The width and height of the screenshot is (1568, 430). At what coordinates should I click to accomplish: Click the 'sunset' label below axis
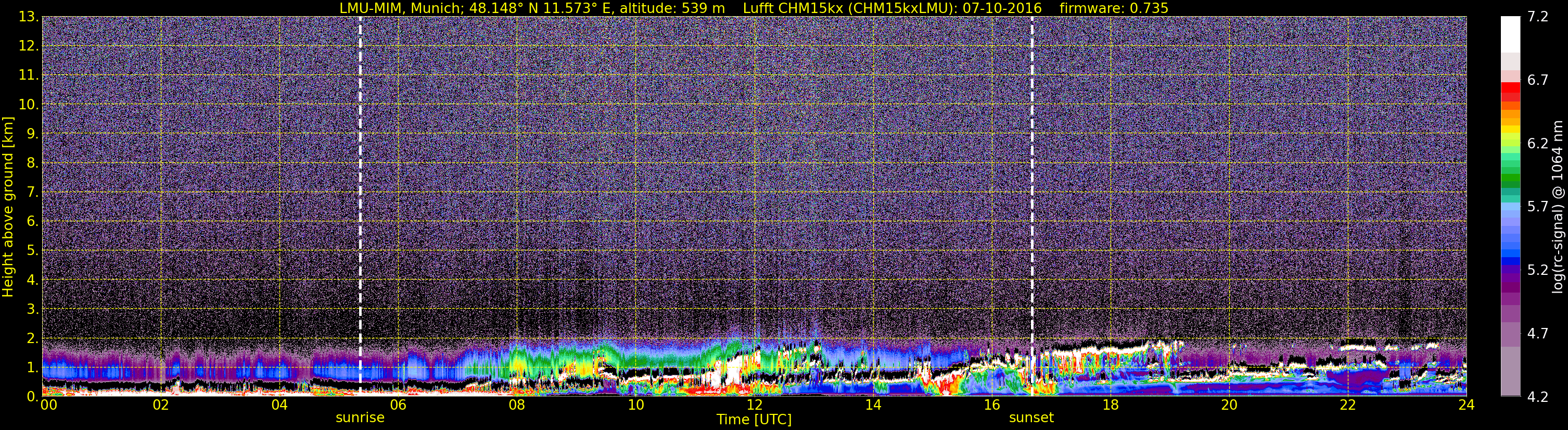click(1031, 418)
